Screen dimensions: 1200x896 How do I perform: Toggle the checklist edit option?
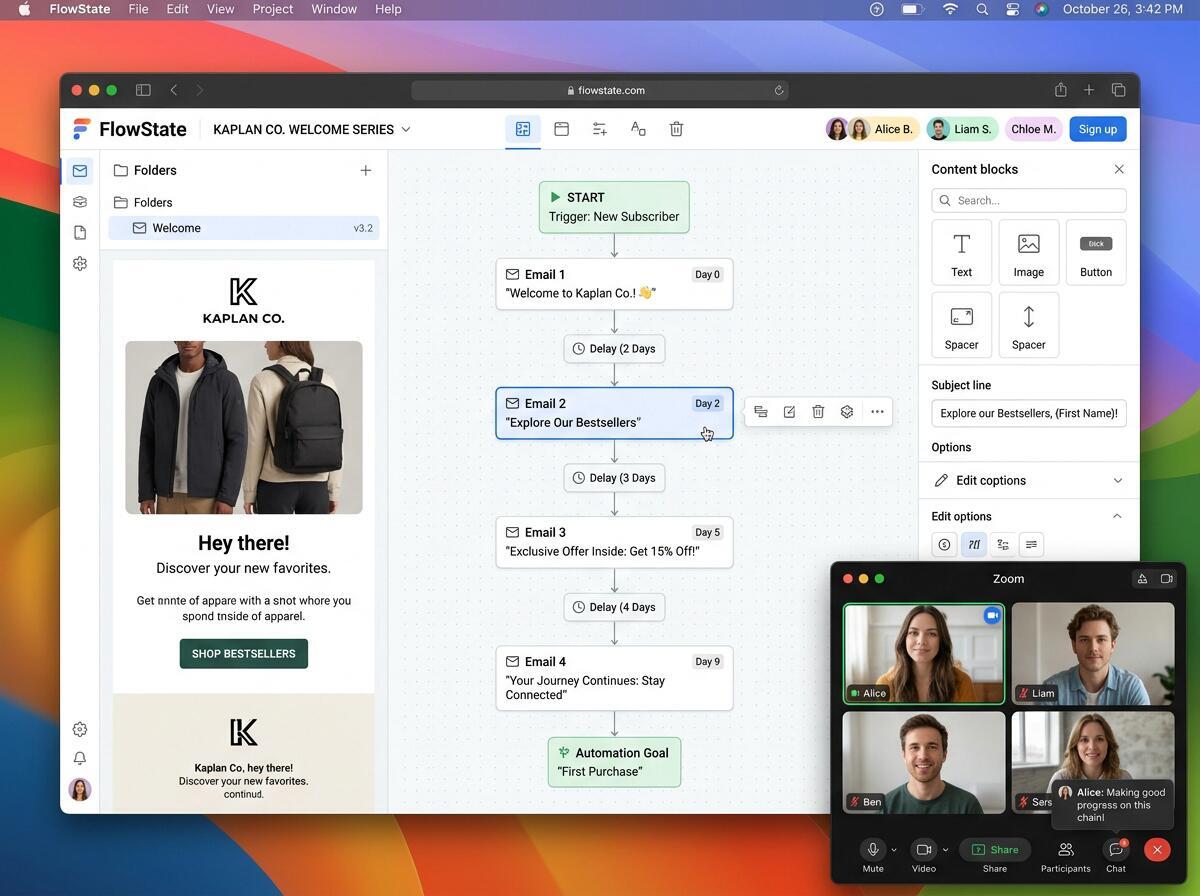1002,545
